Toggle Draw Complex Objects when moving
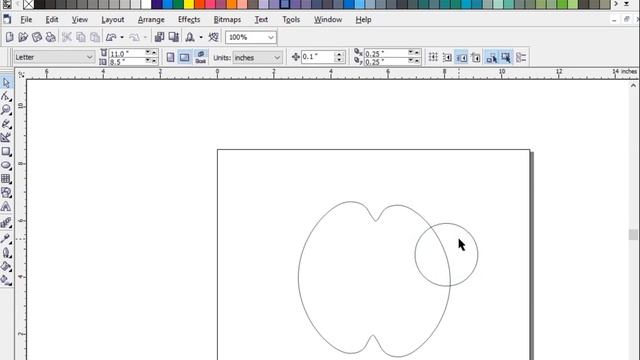This screenshot has height=360, width=640. pos(492,58)
